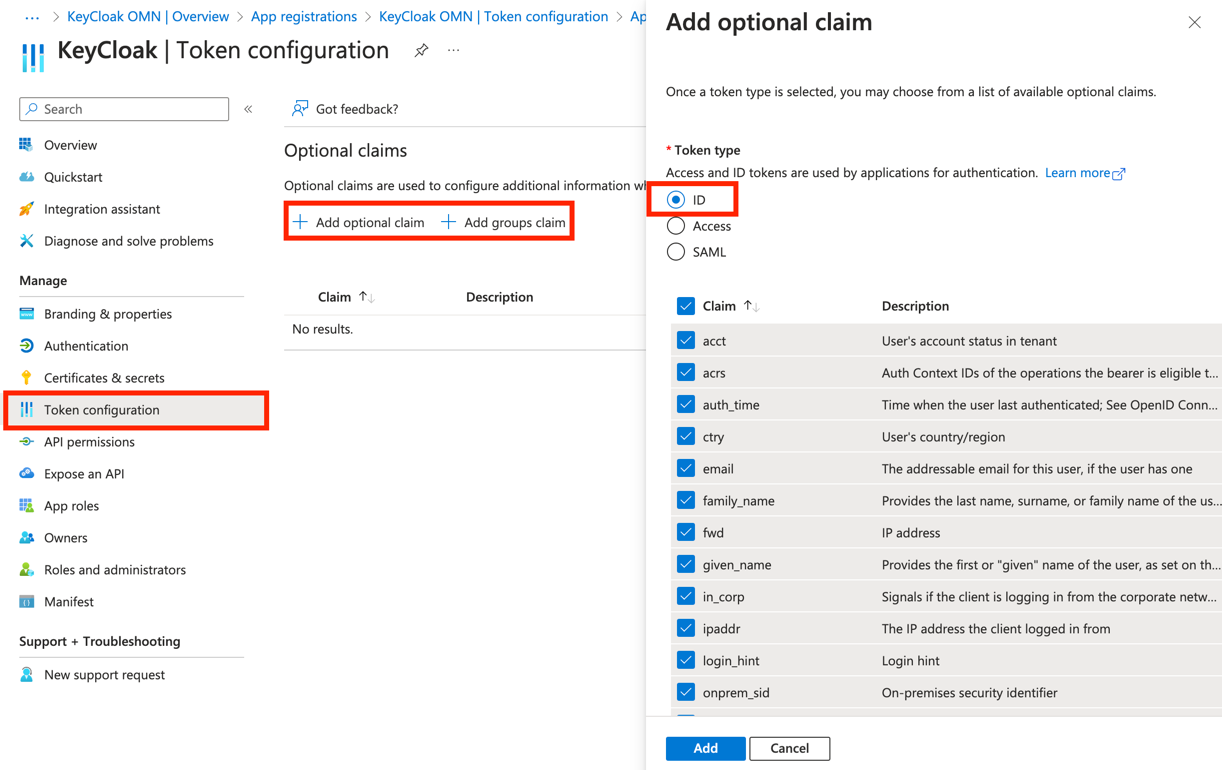Open API permissions in Manage menu
This screenshot has width=1222, height=770.
pos(89,442)
